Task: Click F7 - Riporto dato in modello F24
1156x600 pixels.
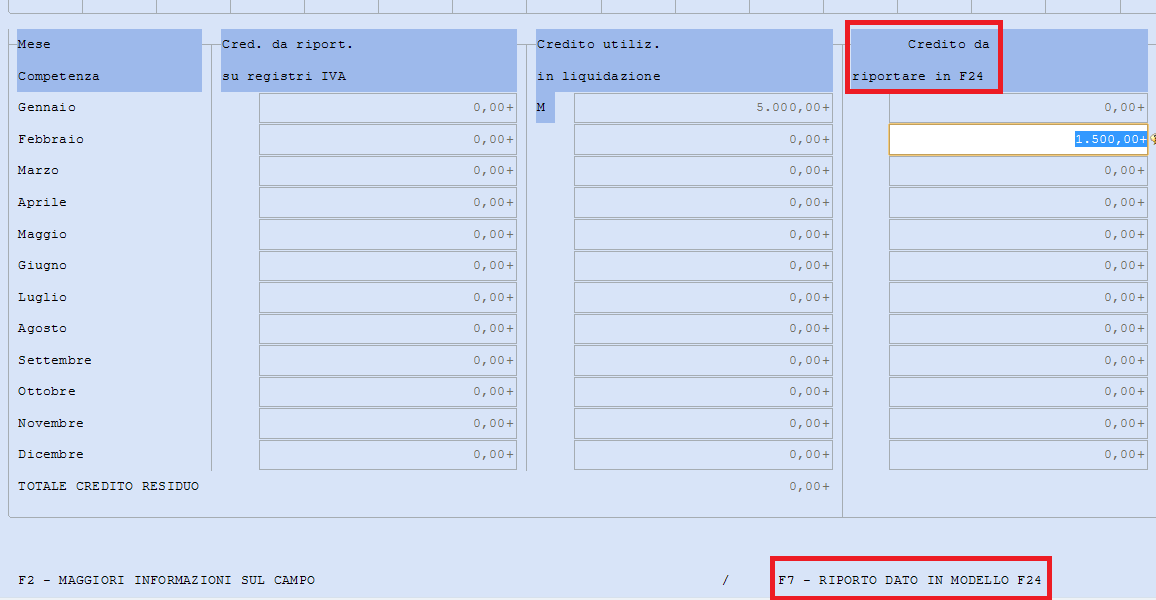Action: (910, 580)
